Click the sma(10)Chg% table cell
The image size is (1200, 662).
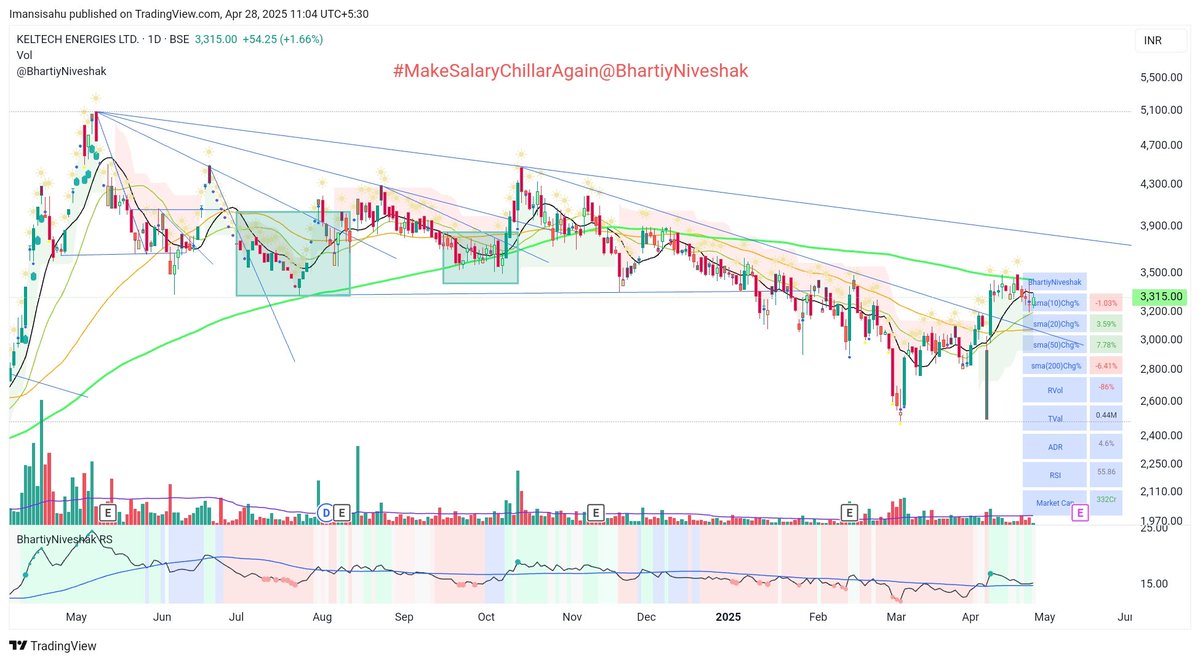pos(1054,302)
